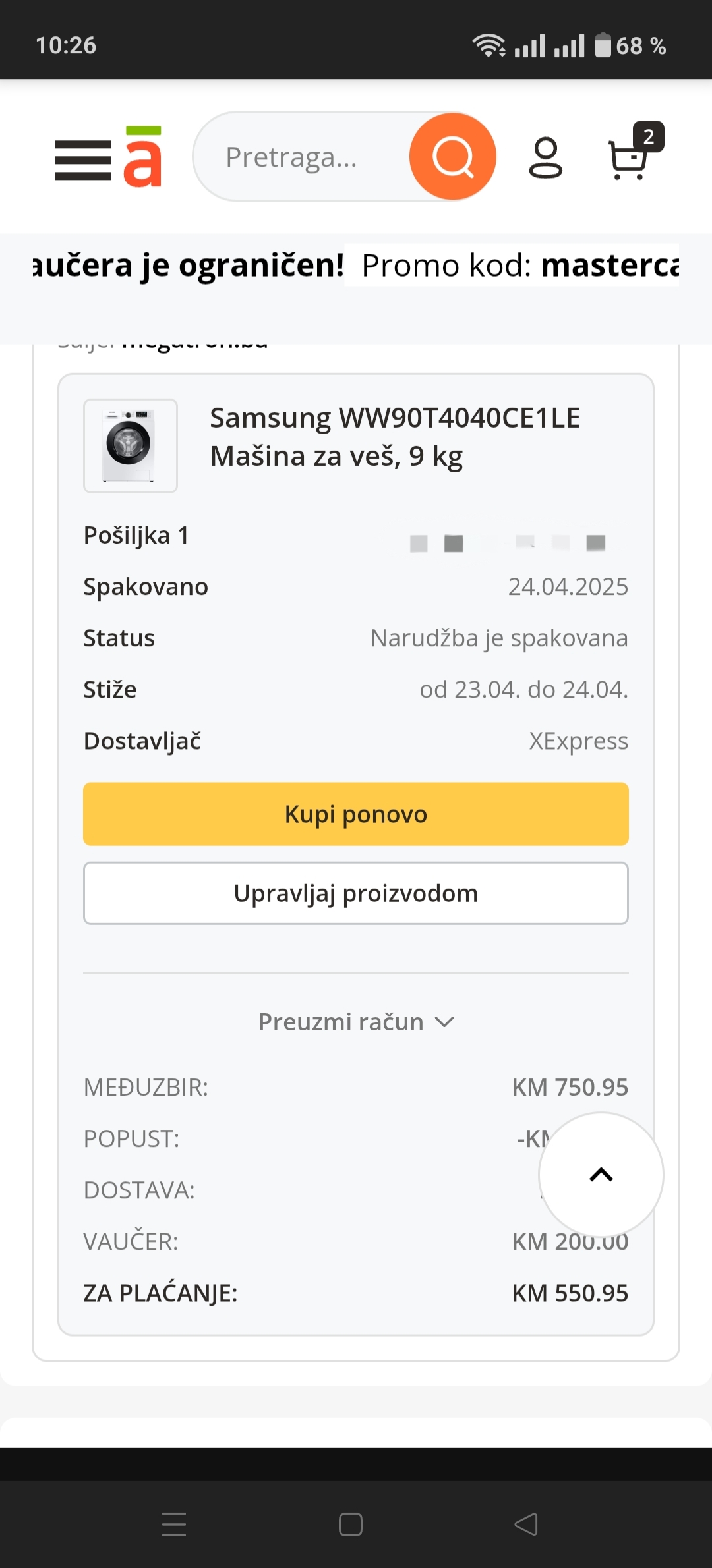Screen dimensions: 712x1568
Task: Tap the scroll-to-top arrow button
Action: click(x=601, y=1175)
